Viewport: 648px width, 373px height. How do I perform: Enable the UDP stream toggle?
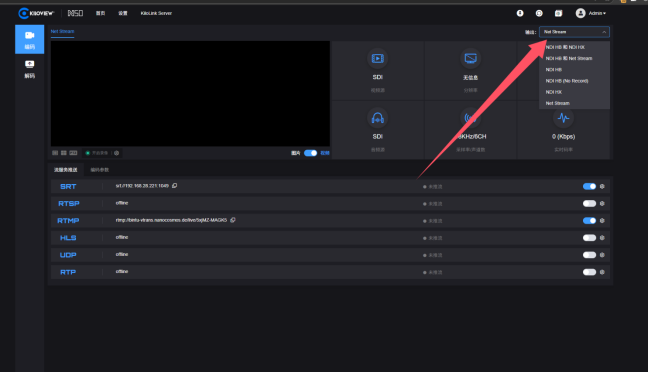pos(589,255)
